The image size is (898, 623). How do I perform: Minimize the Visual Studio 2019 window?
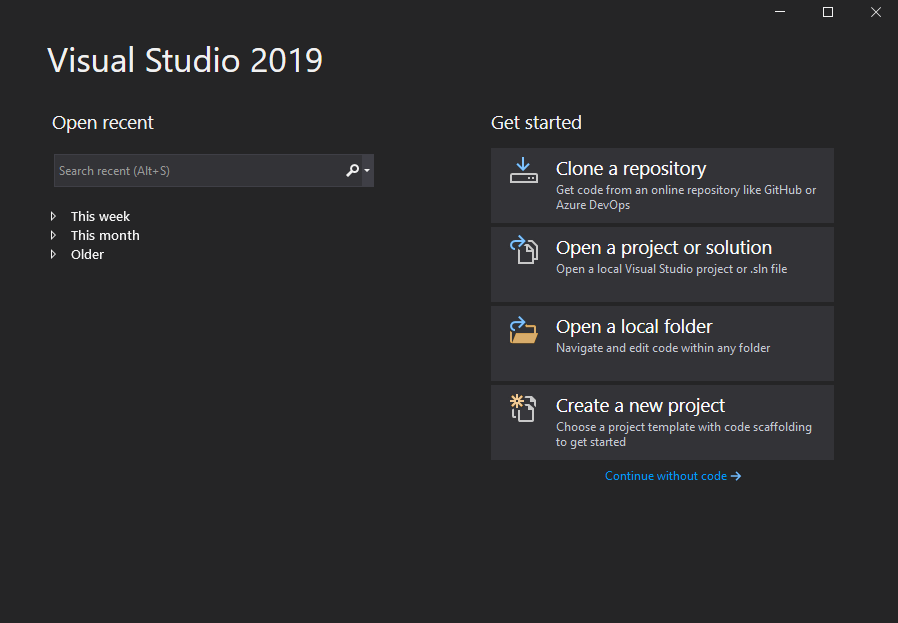click(779, 12)
